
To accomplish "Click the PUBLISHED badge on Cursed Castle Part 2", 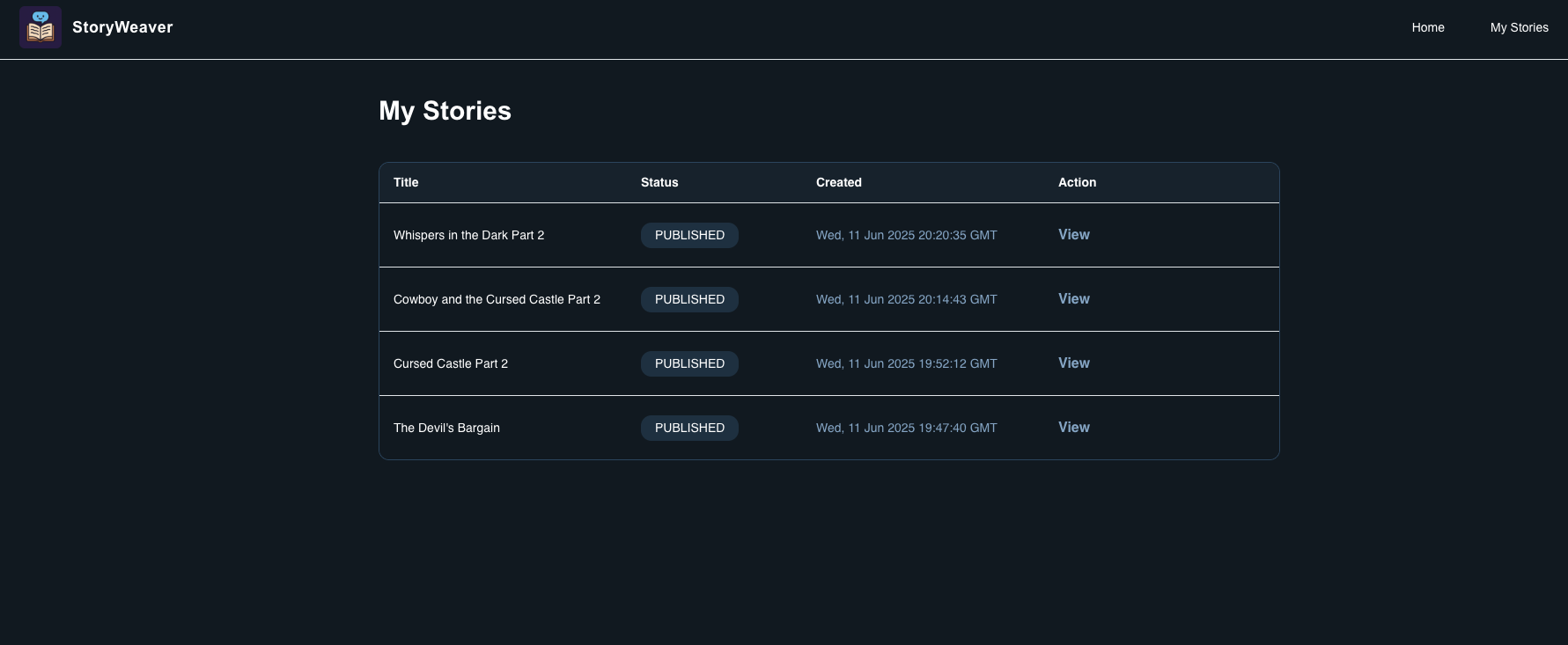I will point(689,363).
